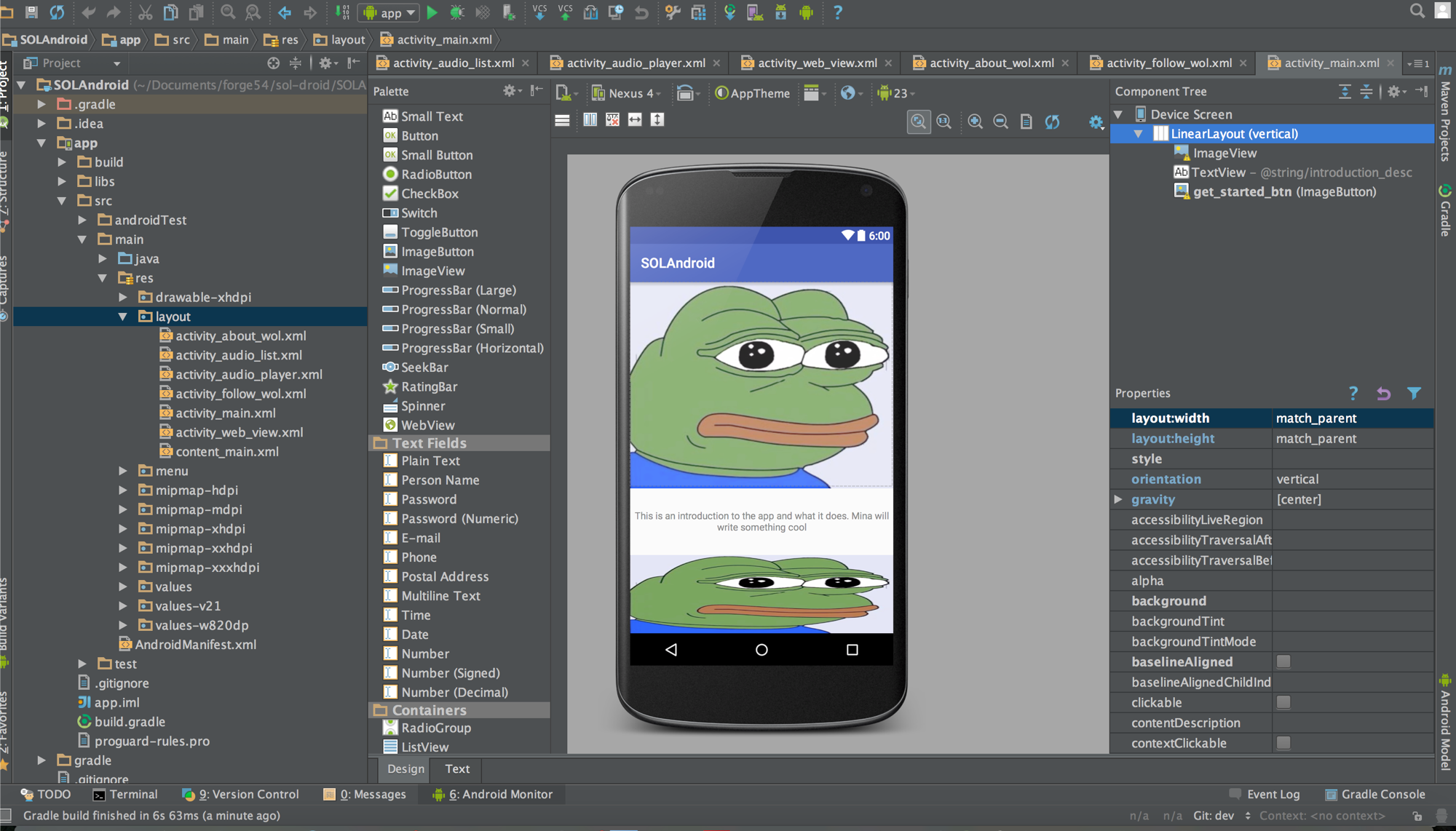Open the locale globe dropdown
The image size is (1456, 831).
click(851, 93)
